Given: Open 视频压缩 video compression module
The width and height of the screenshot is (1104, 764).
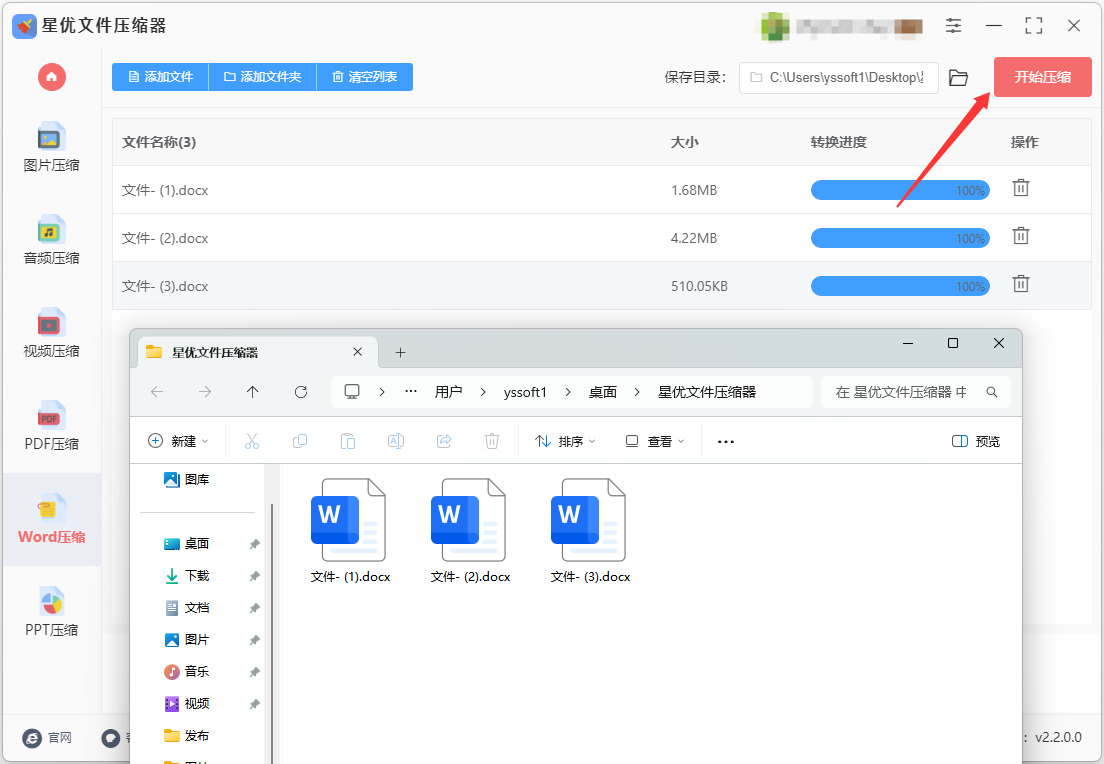Looking at the screenshot, I should click(x=51, y=333).
